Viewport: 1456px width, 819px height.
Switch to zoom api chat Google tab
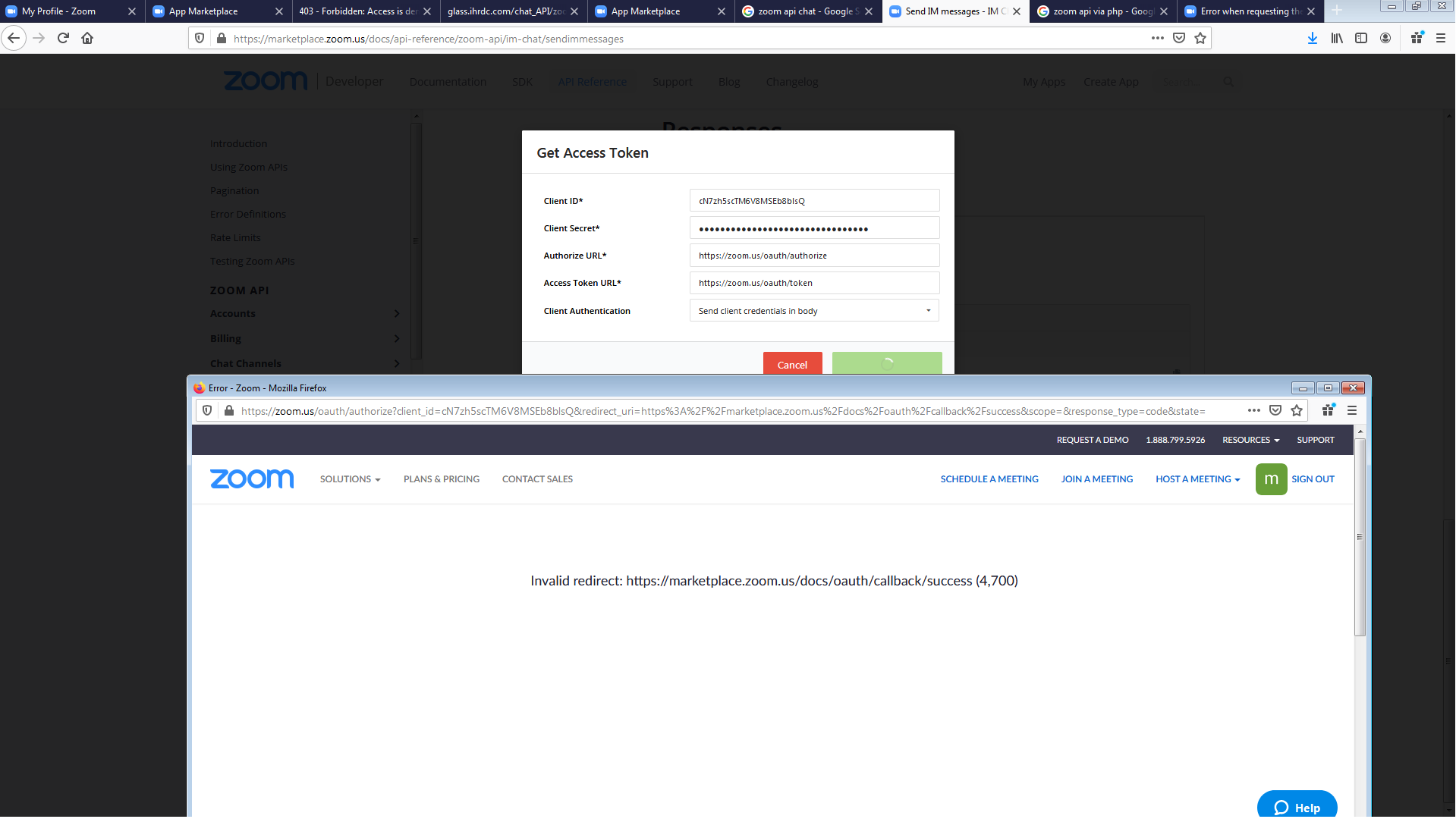pos(809,11)
